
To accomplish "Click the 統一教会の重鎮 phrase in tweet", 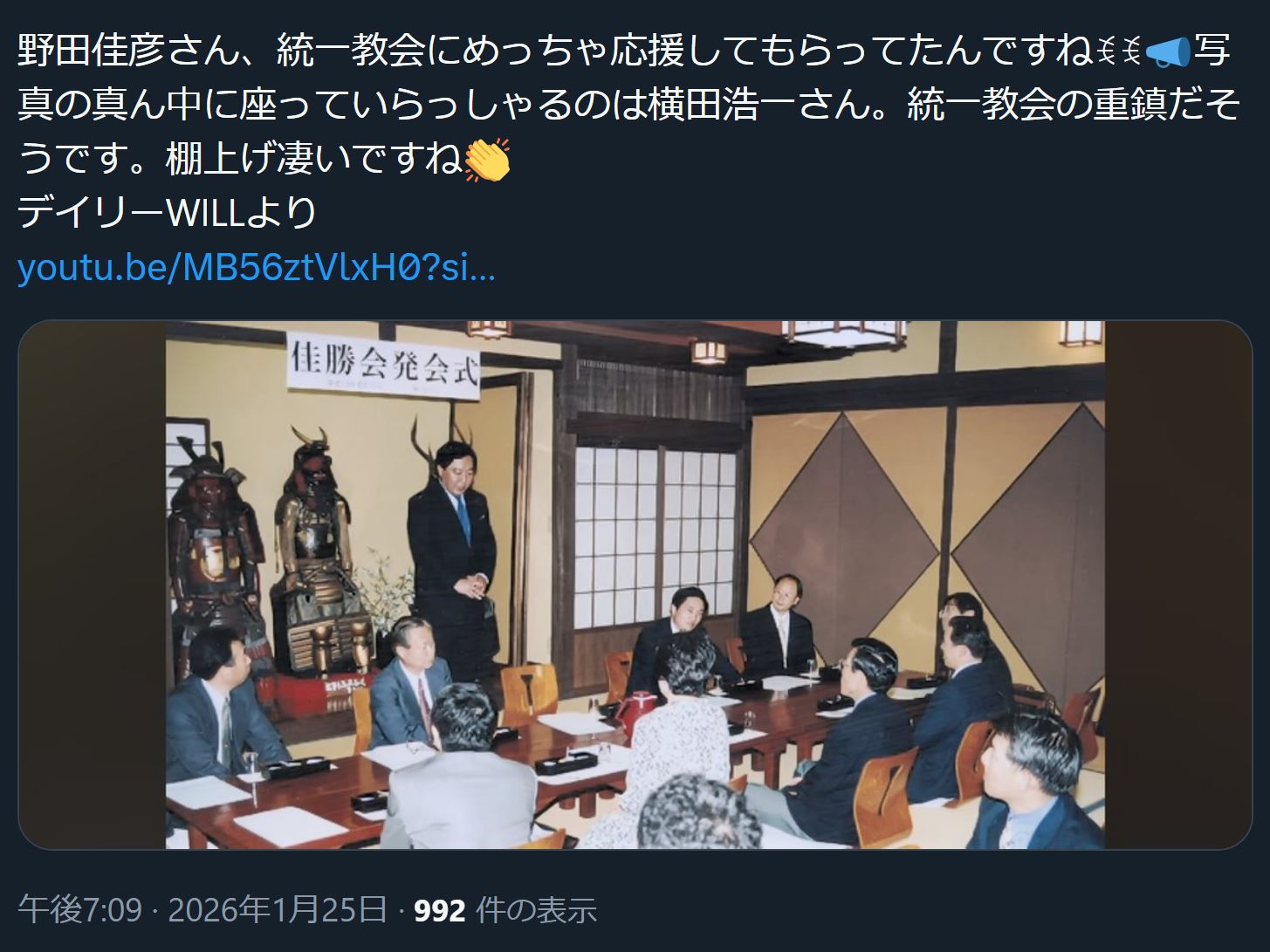I will [1036, 106].
